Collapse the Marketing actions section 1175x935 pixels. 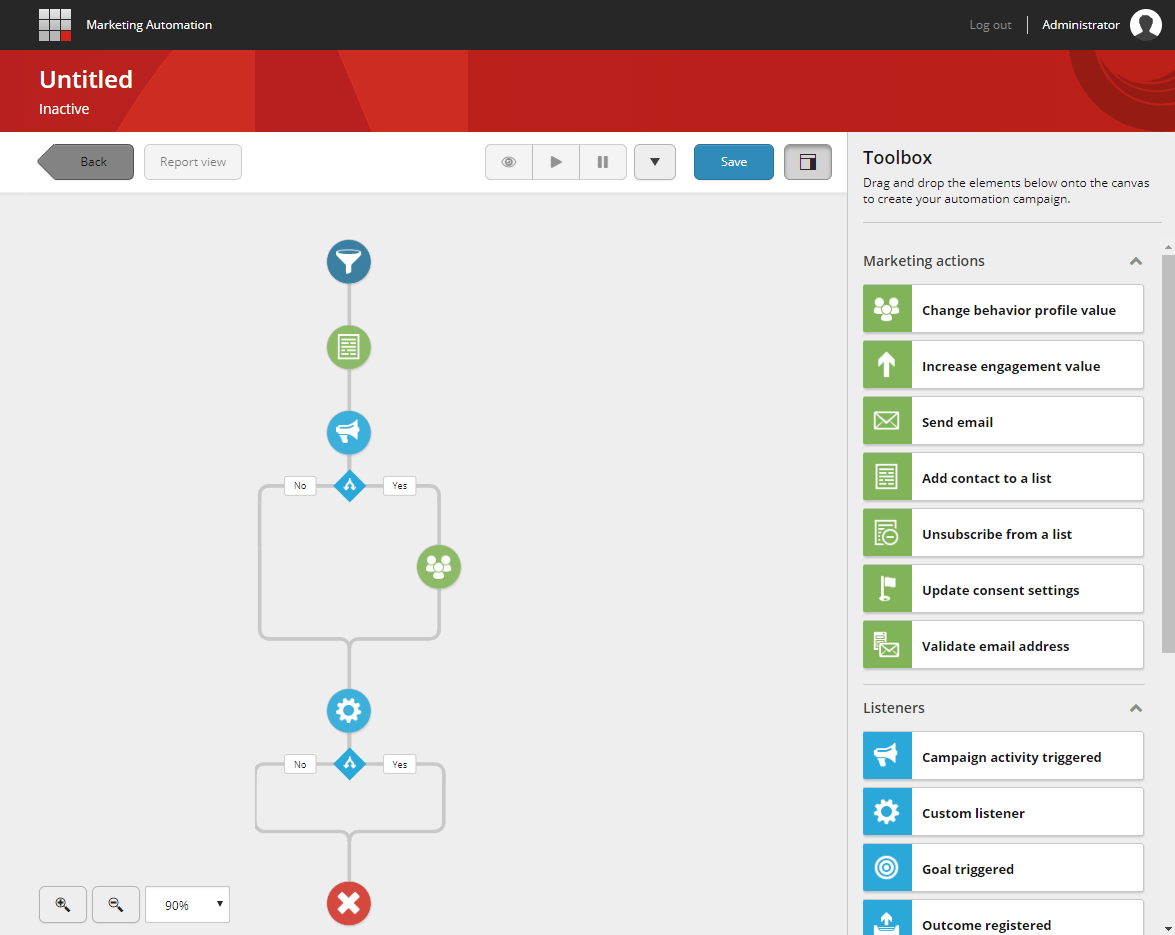pos(1135,261)
